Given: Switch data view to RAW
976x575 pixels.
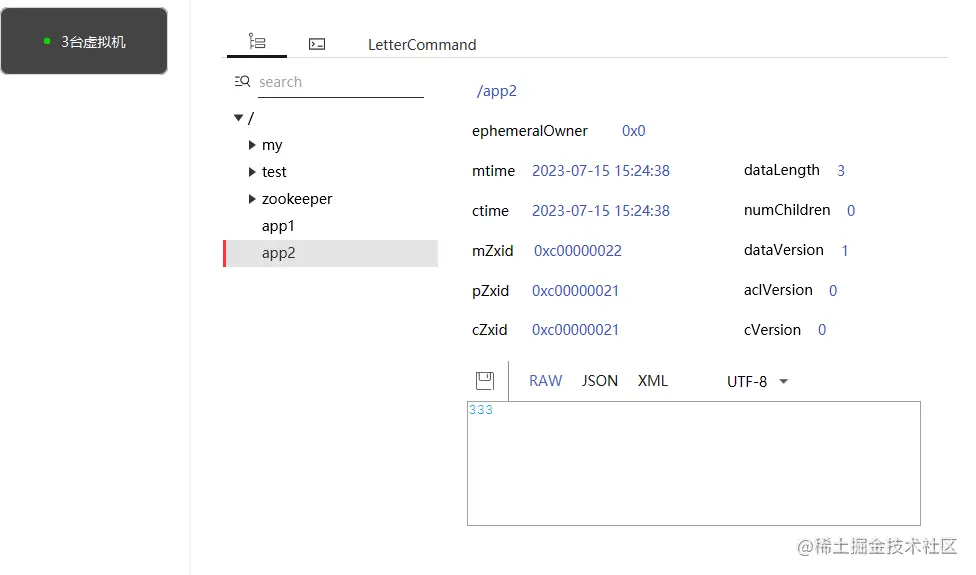Looking at the screenshot, I should point(545,381).
